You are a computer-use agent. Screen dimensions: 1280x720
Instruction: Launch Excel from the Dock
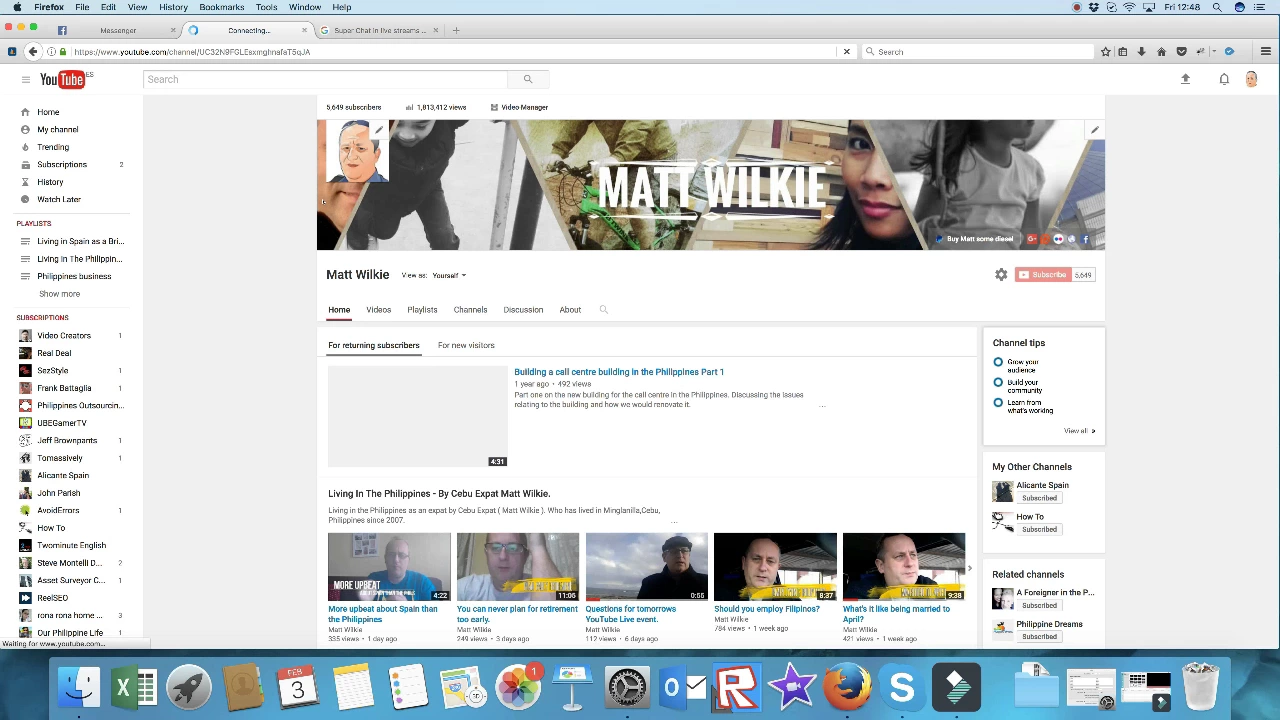pos(134,688)
